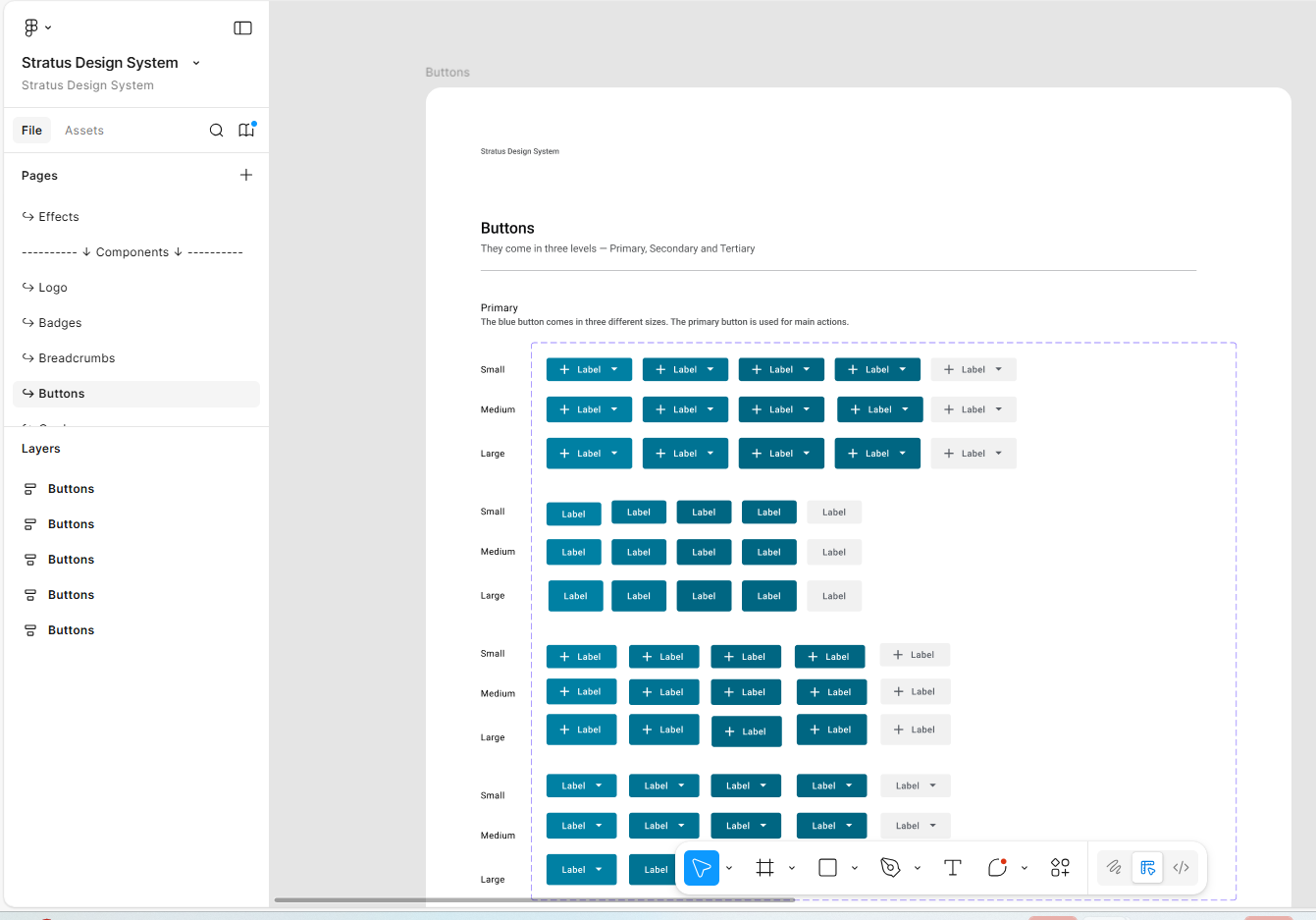1316x920 pixels.
Task: Select the Comment tool
Action: pos(997,868)
